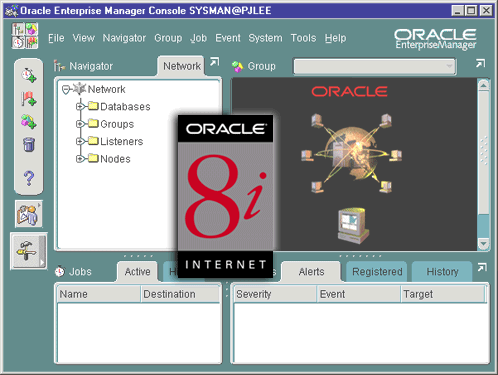The height and width of the screenshot is (375, 498).
Task: Open the hammer tools drawer icon
Action: pos(28,251)
